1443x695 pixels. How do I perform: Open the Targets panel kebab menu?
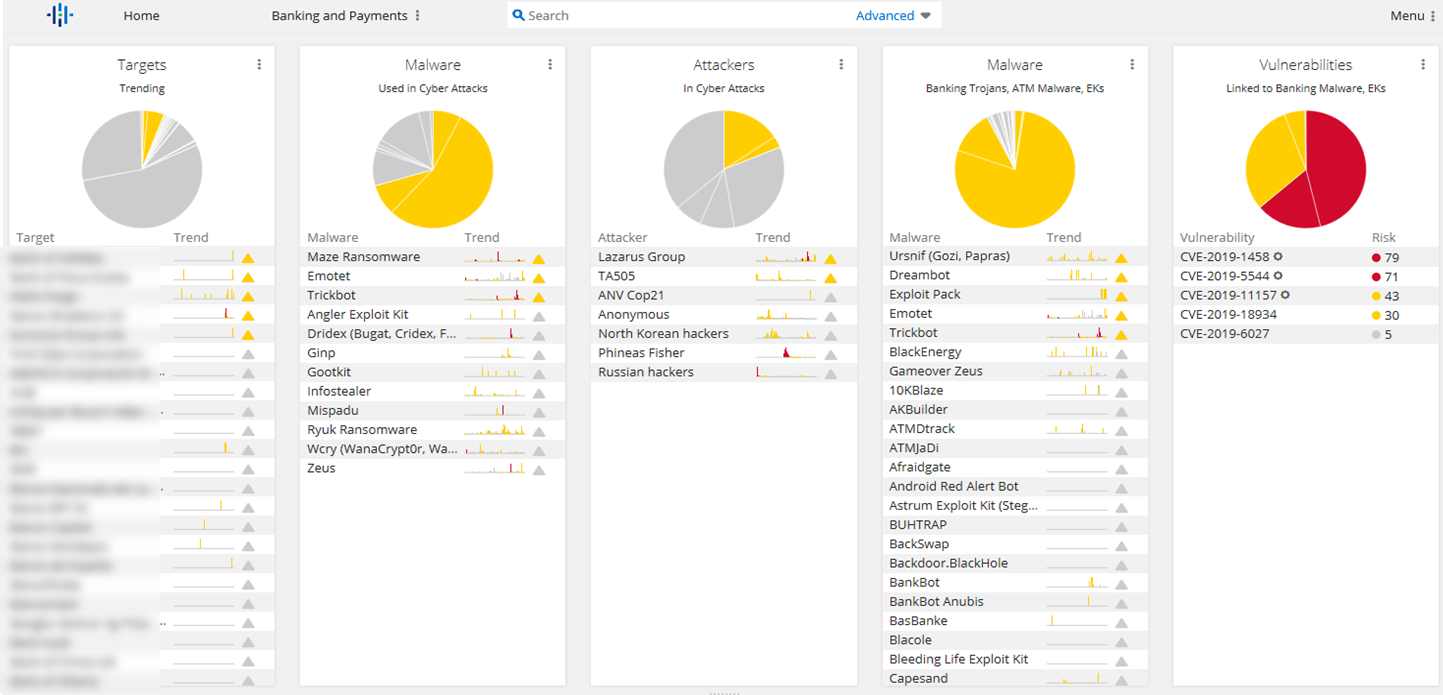pos(259,65)
